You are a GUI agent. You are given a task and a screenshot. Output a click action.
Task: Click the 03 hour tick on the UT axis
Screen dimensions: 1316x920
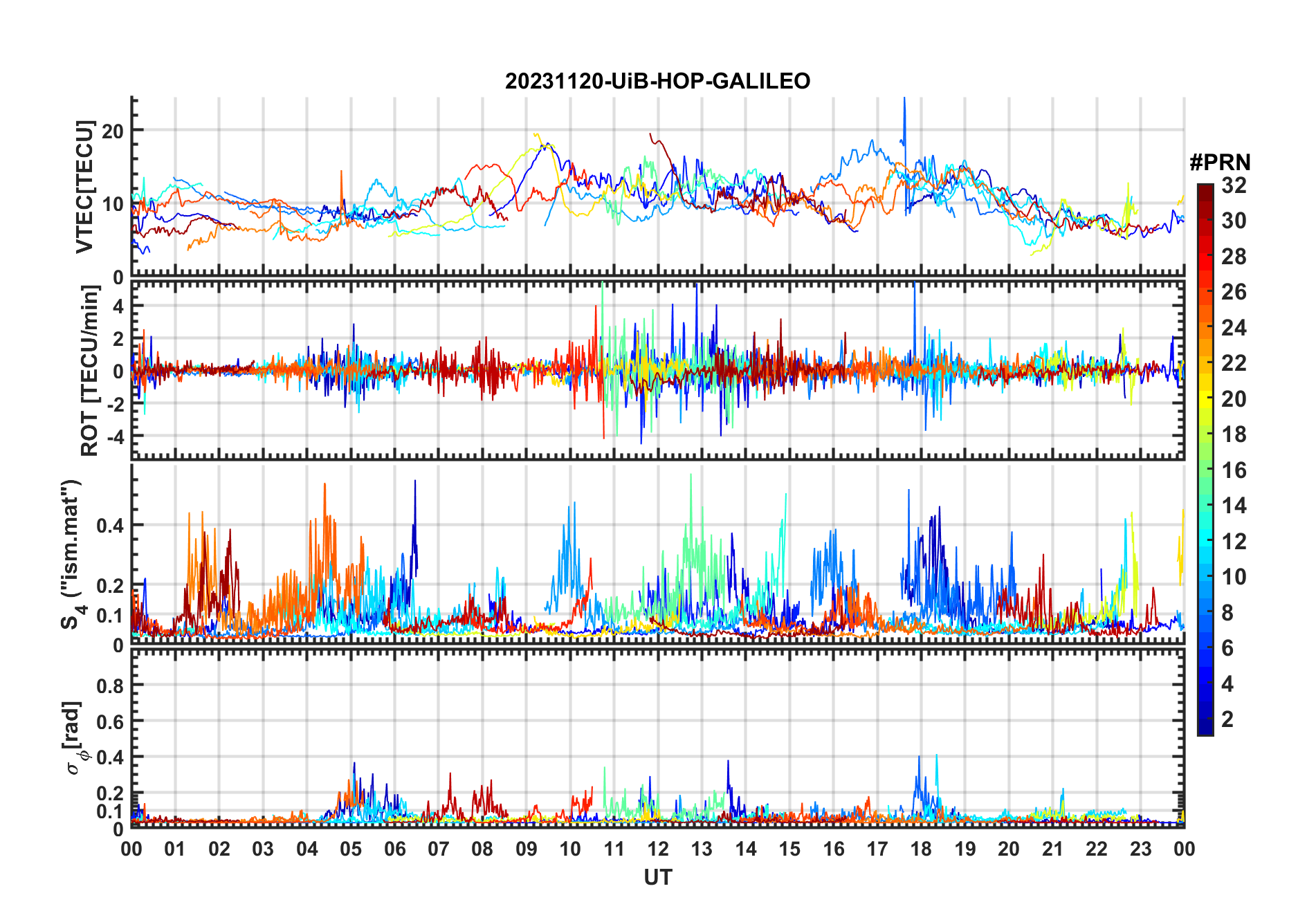pyautogui.click(x=263, y=849)
